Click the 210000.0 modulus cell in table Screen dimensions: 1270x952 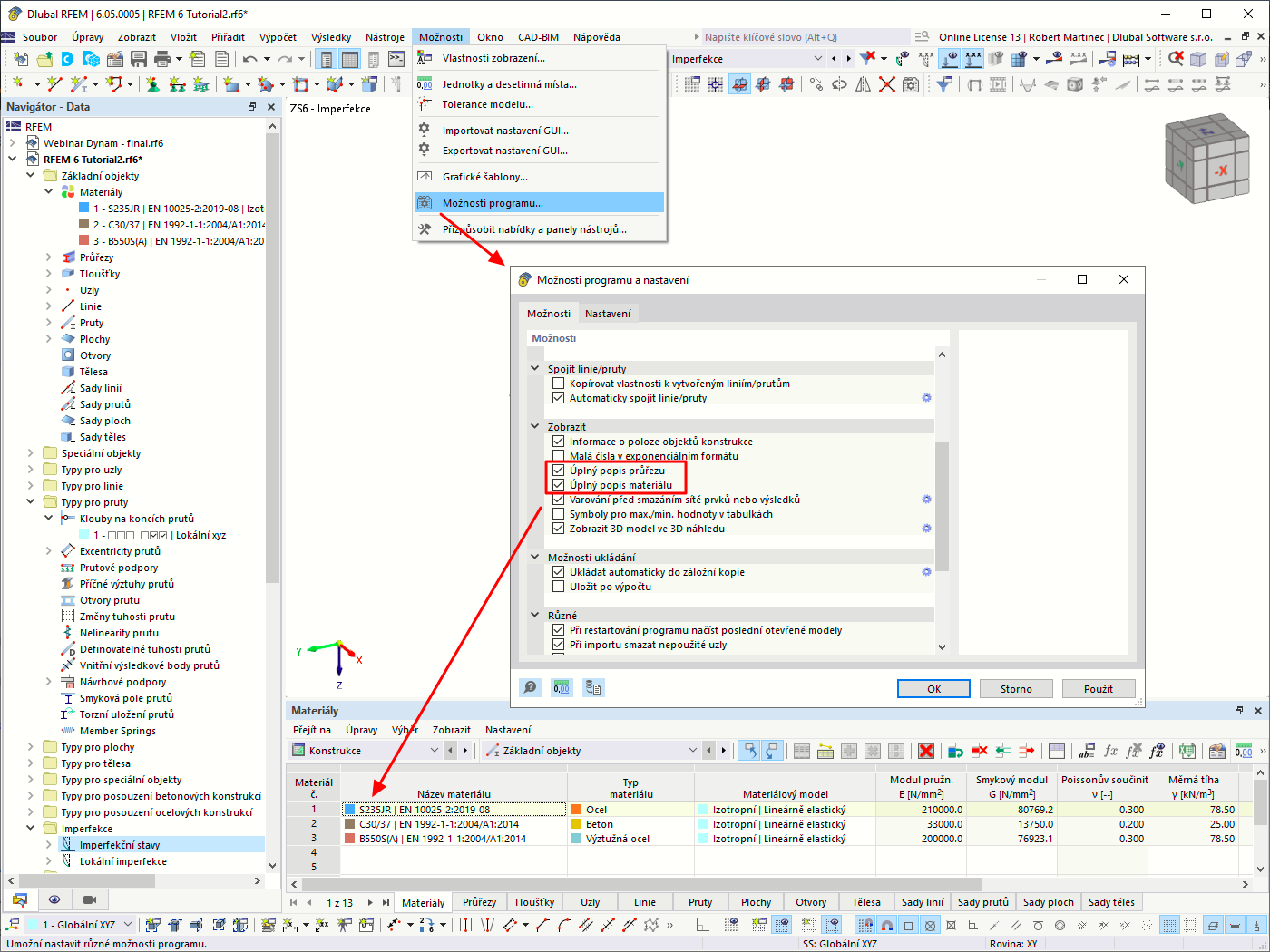[x=922, y=810]
